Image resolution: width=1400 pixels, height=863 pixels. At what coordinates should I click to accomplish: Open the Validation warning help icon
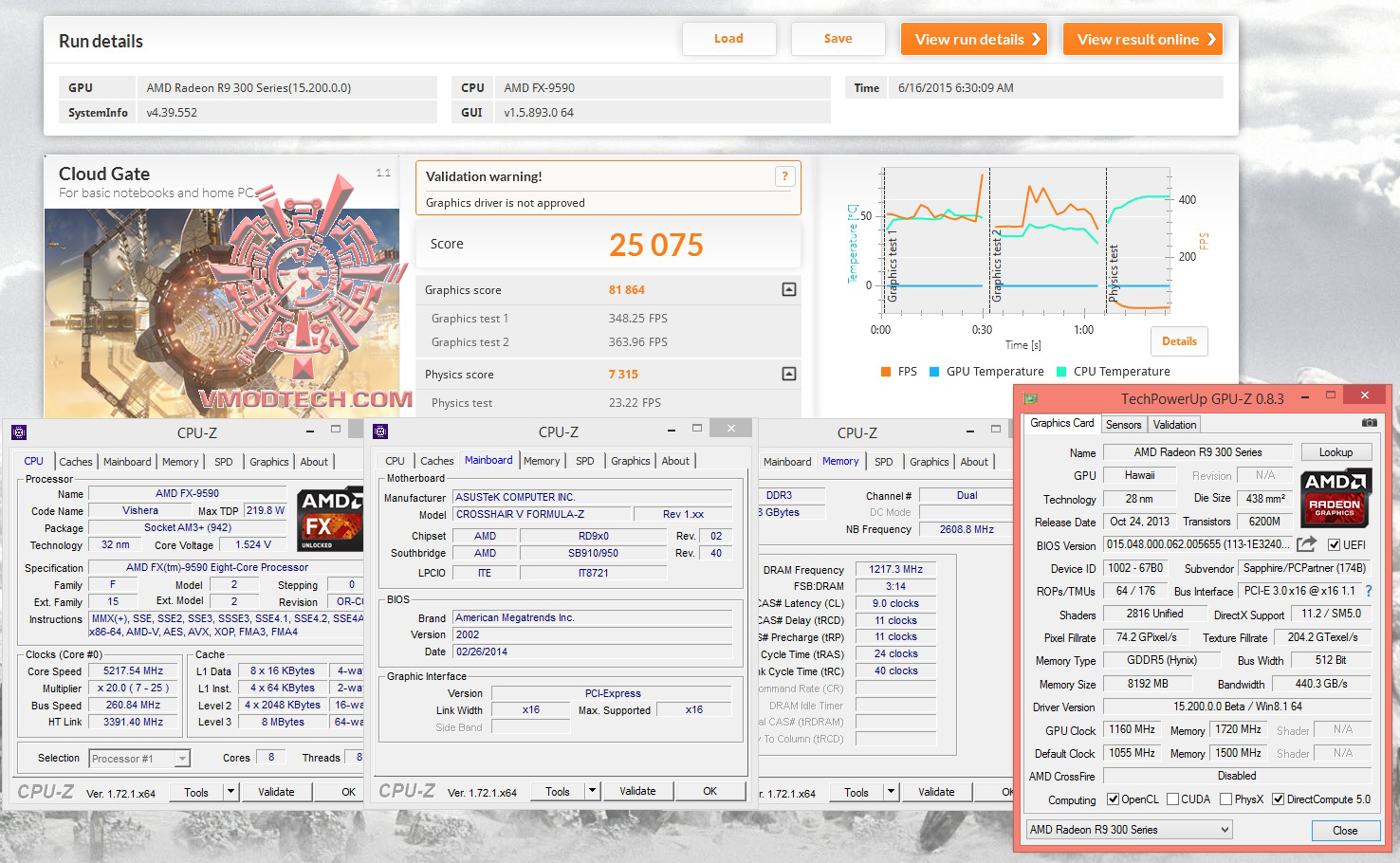pos(784,176)
